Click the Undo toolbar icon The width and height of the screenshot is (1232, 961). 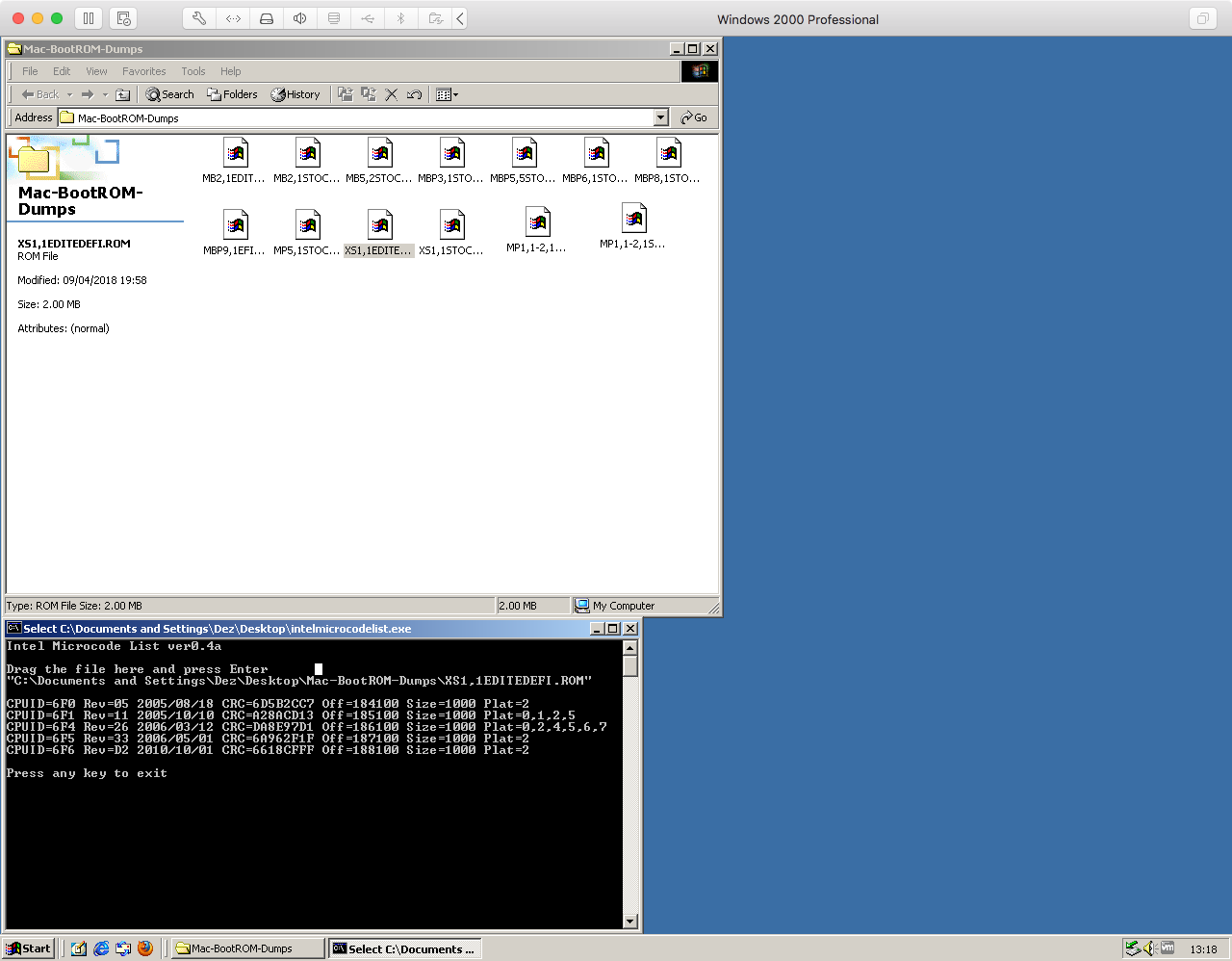pos(415,94)
